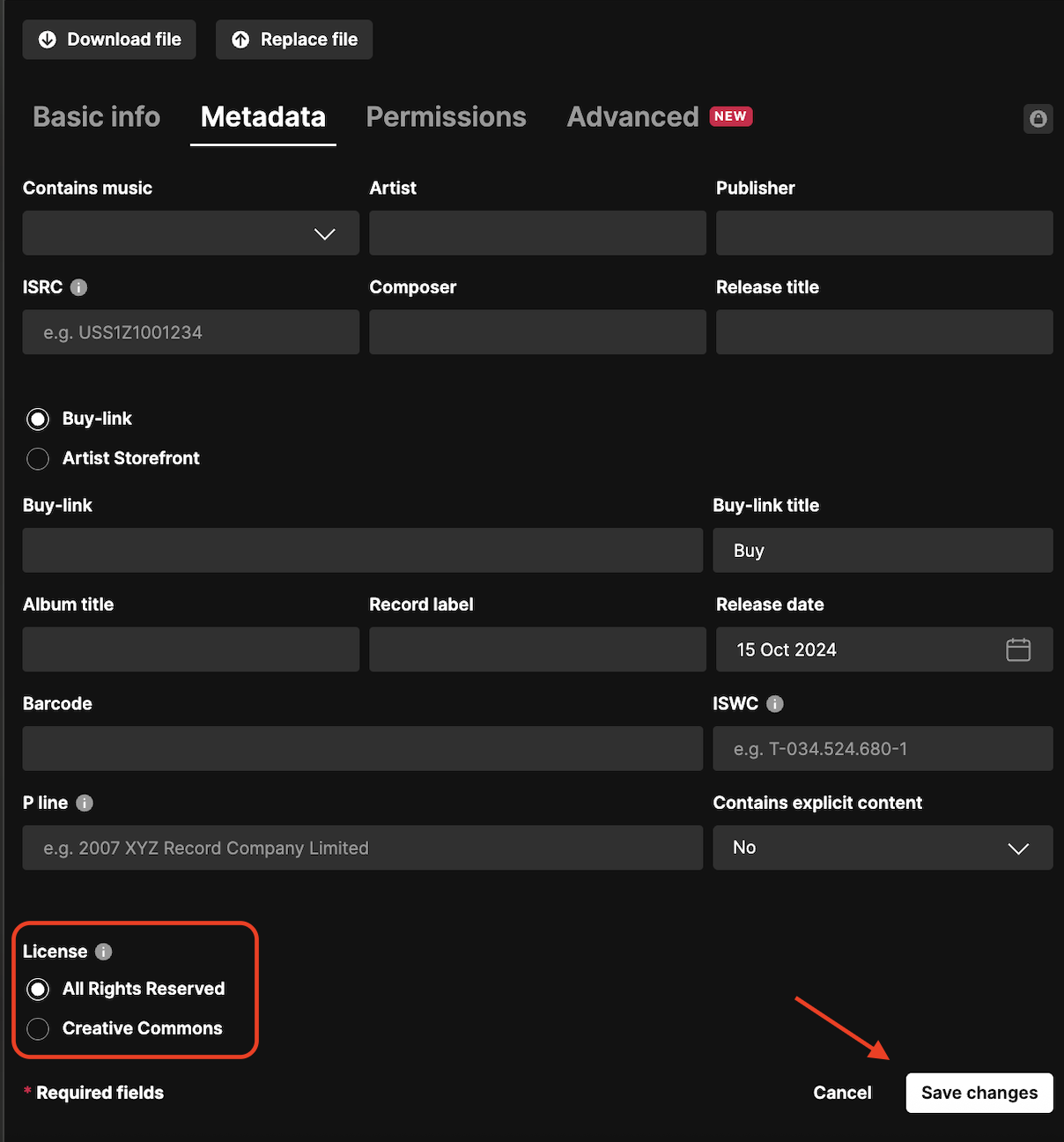The height and width of the screenshot is (1142, 1064).
Task: Click the P line info icon
Action: 85,803
